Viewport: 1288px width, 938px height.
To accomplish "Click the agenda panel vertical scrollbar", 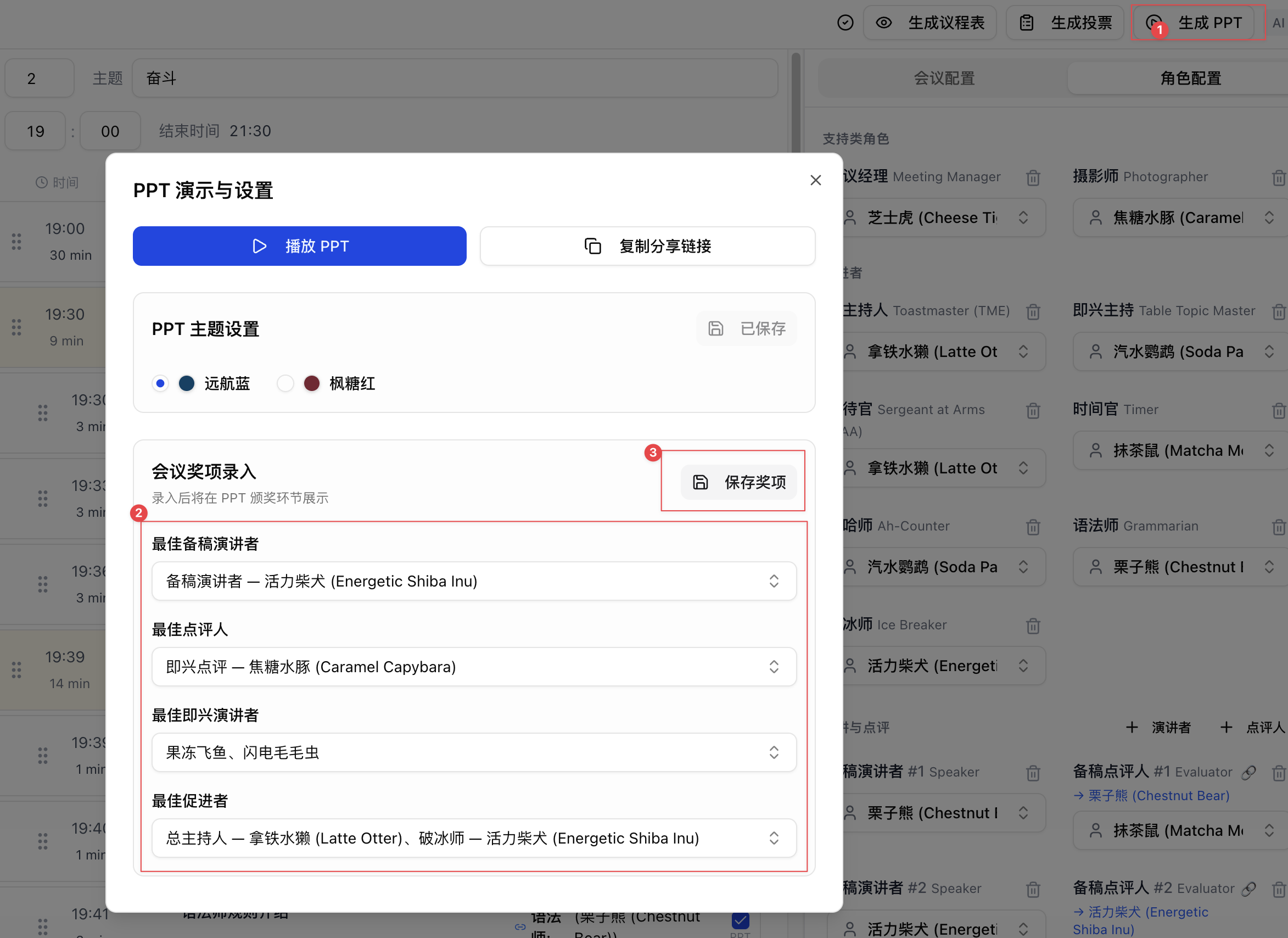I will click(796, 102).
